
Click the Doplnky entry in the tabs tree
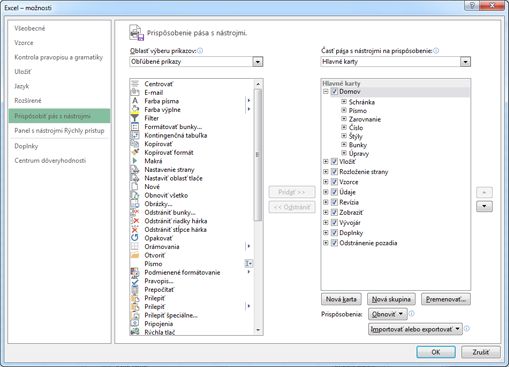click(x=351, y=233)
